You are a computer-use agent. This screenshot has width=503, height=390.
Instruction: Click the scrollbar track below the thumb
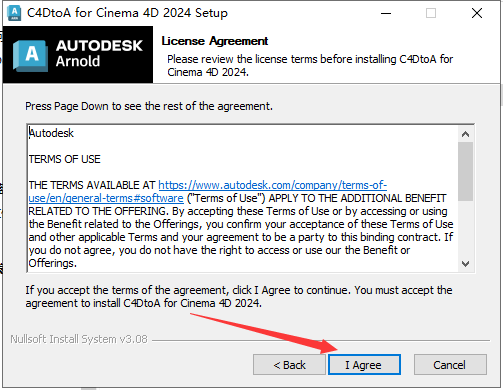(466, 229)
